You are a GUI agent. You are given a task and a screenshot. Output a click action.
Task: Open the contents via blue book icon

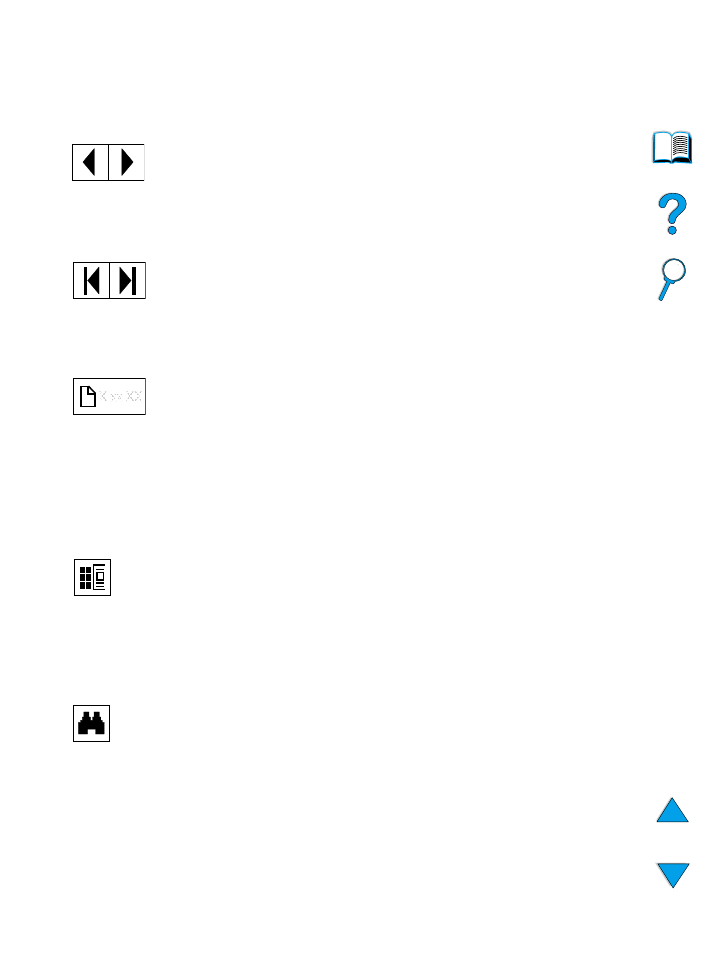coord(672,148)
